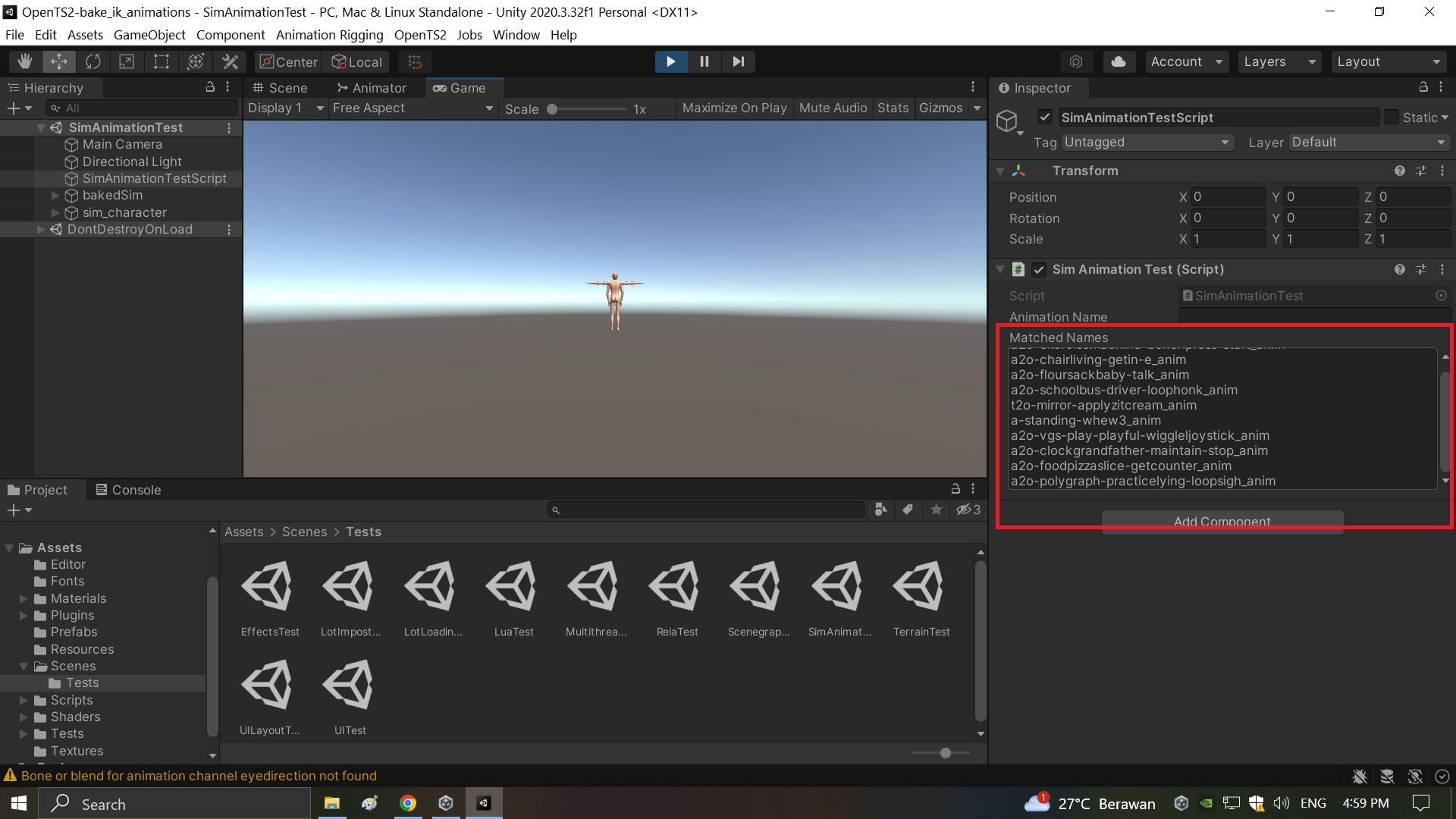Select the Scale tool

[x=126, y=61]
